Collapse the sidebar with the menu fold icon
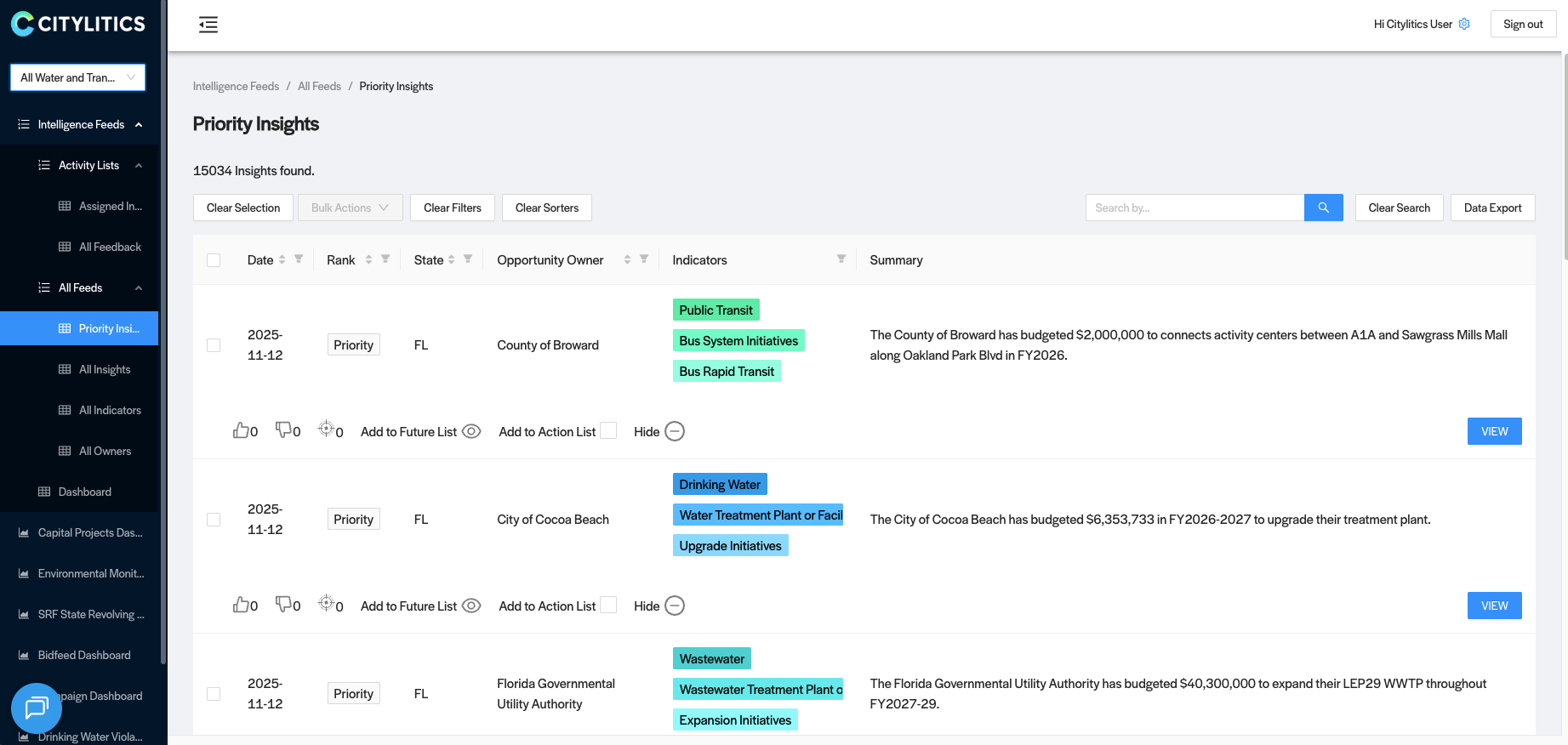The width and height of the screenshot is (1568, 745). coord(208,25)
